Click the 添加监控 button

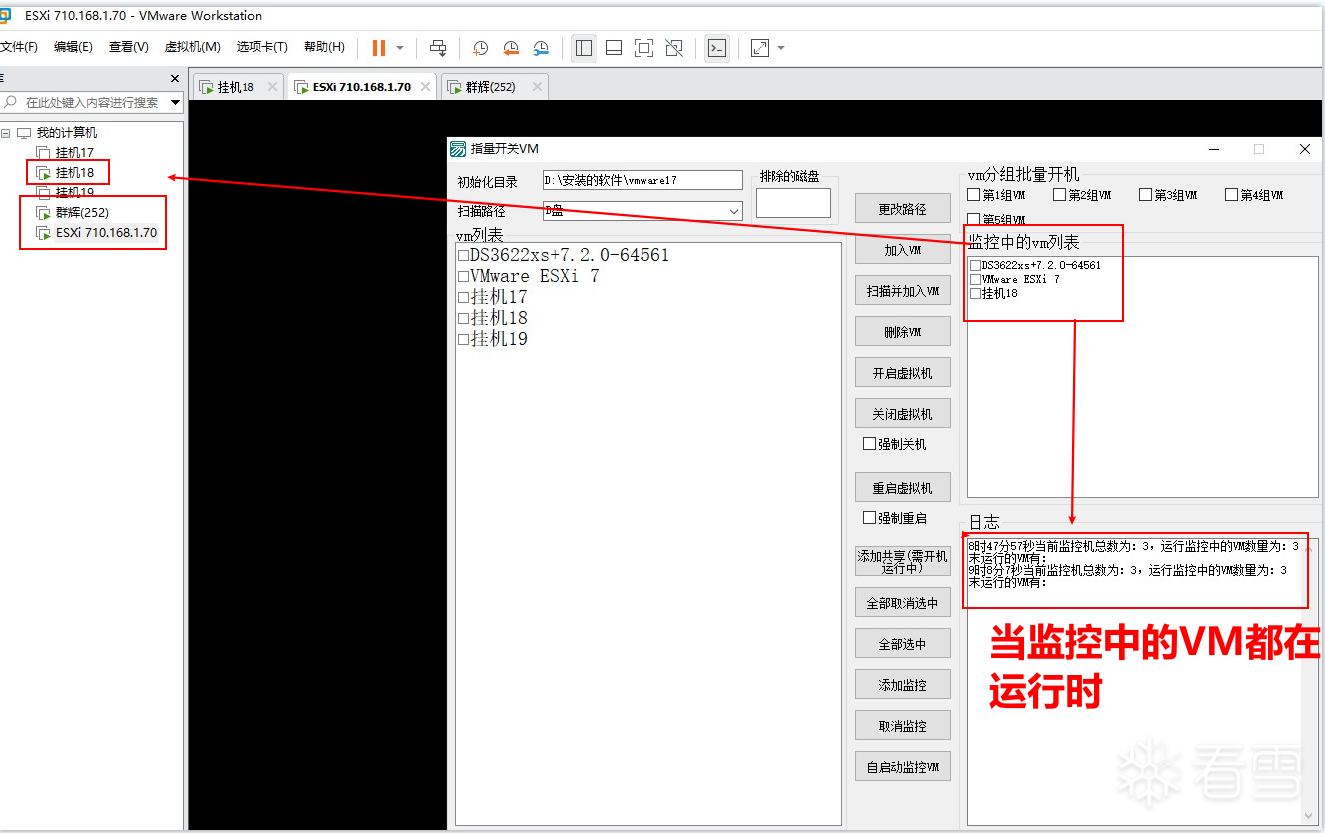point(903,685)
